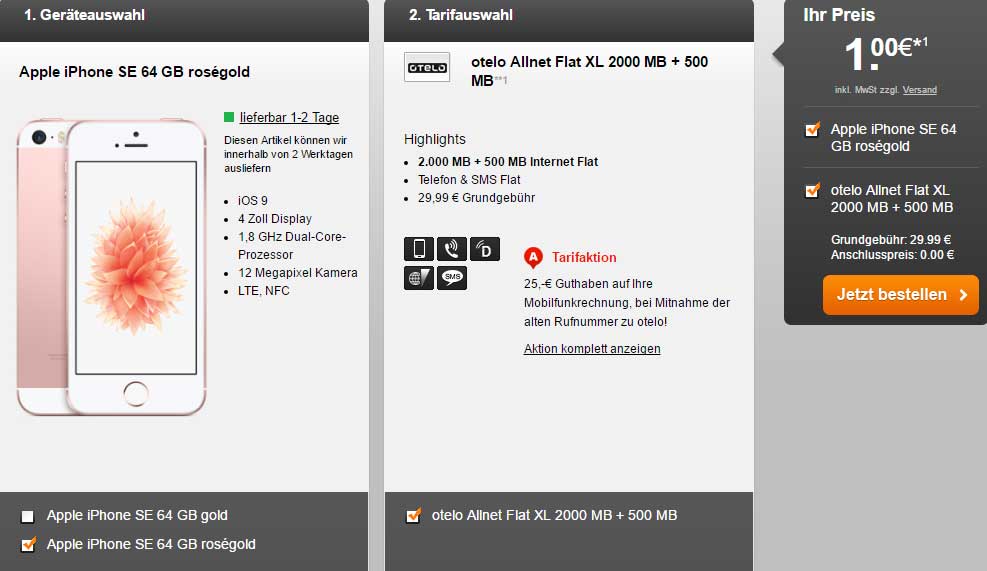This screenshot has width=987, height=571.
Task: Toggle Apple iPhone SE 64 GB roségold checkbox
Action: pos(28,545)
